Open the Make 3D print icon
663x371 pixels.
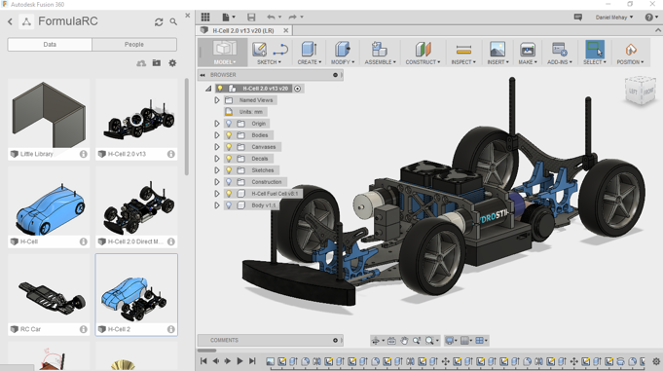[x=527, y=49]
